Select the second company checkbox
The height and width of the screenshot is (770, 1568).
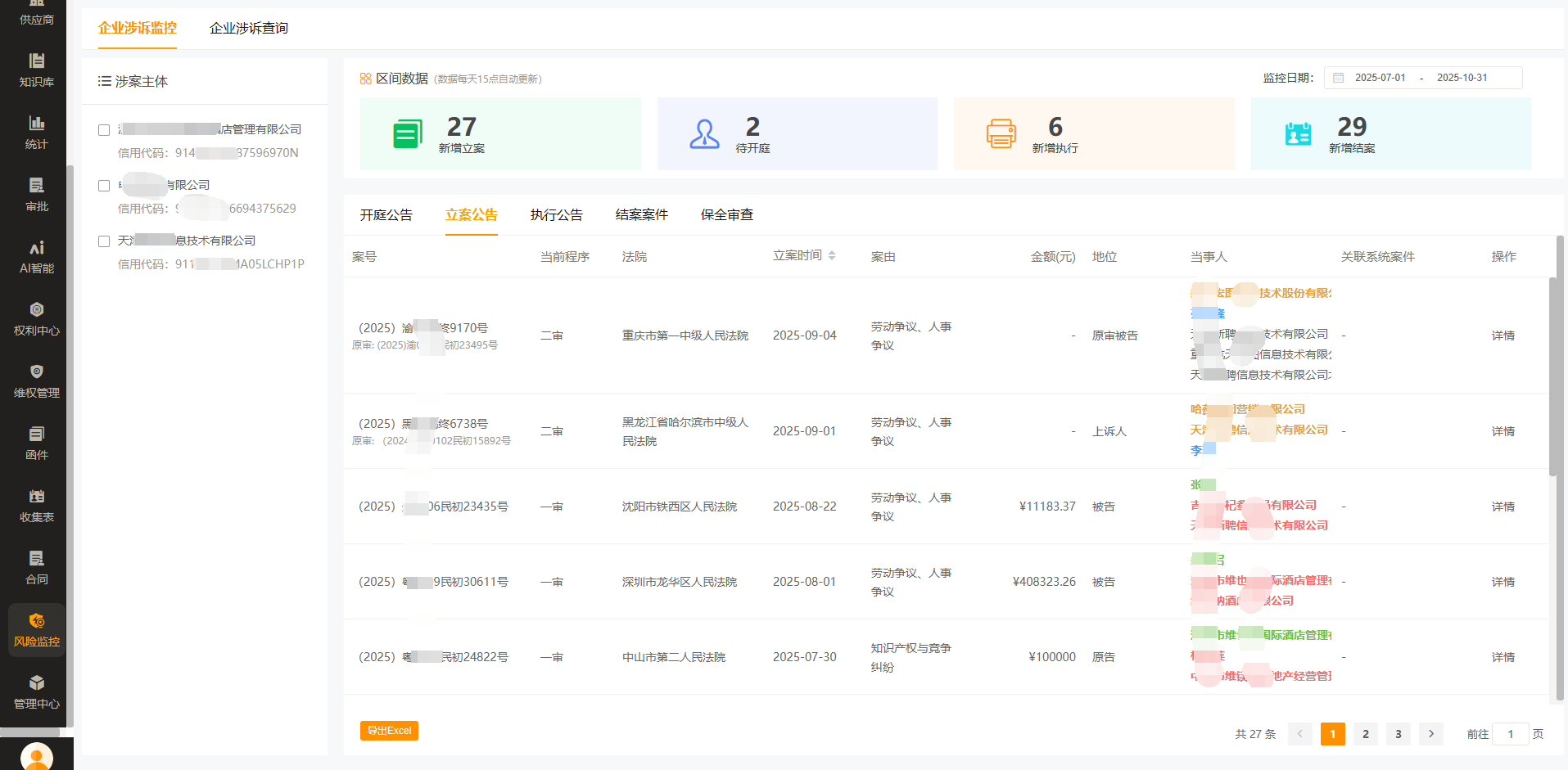point(103,185)
